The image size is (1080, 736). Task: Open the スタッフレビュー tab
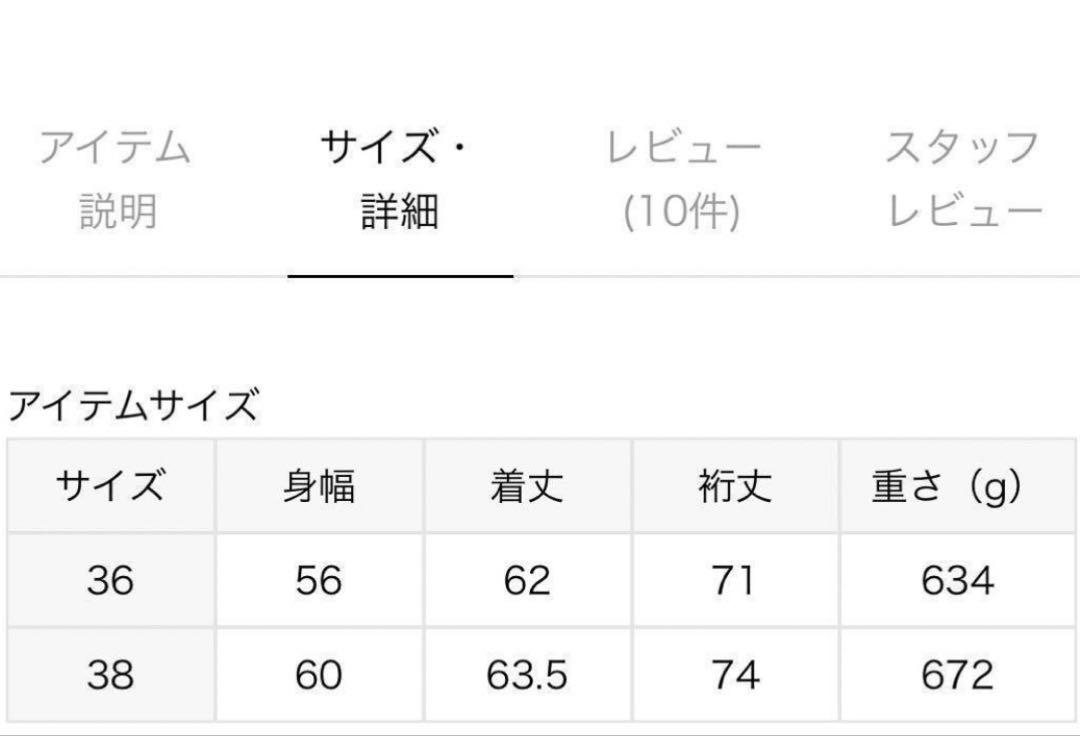964,179
